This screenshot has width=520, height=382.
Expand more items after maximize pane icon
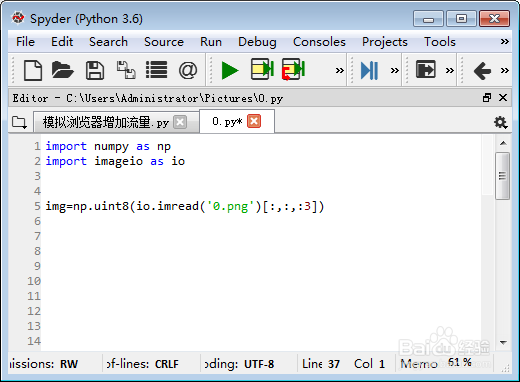[450, 70]
